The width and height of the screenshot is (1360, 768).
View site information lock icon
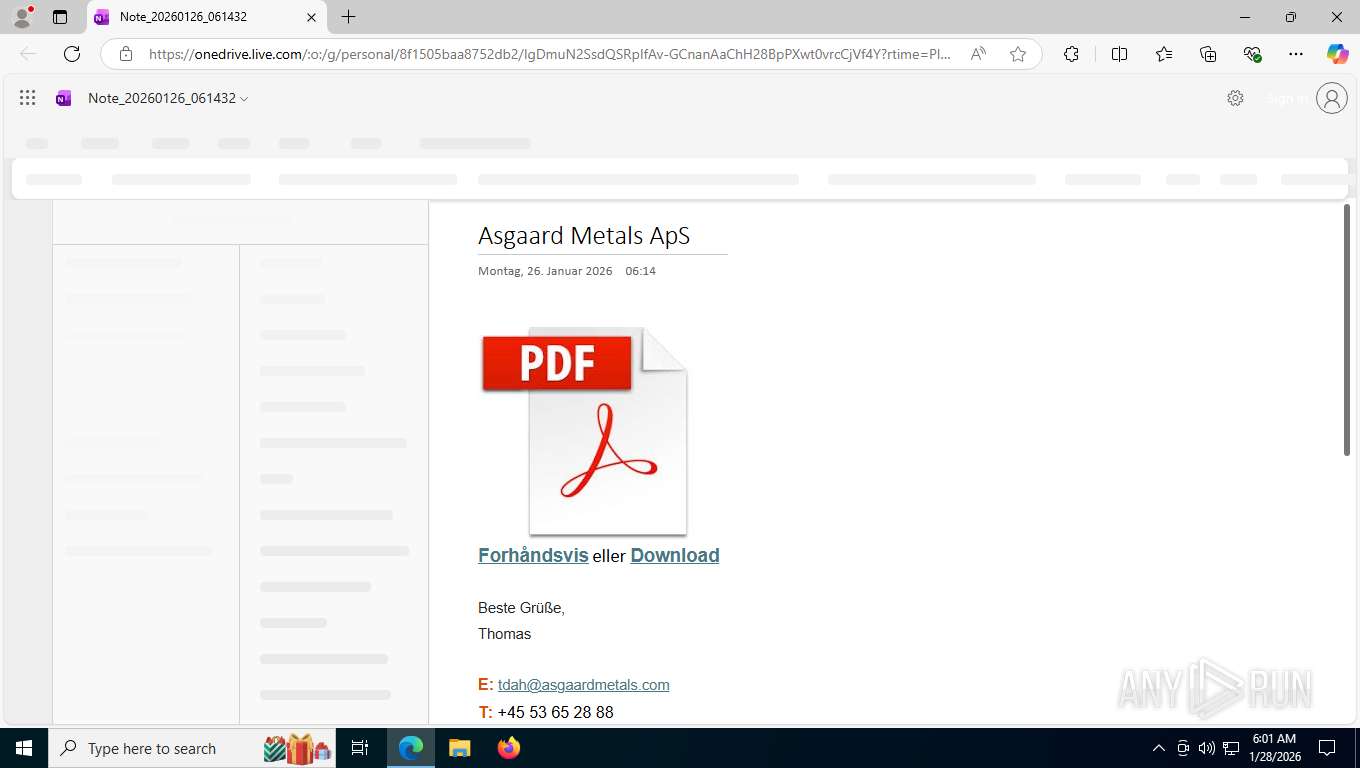126,54
